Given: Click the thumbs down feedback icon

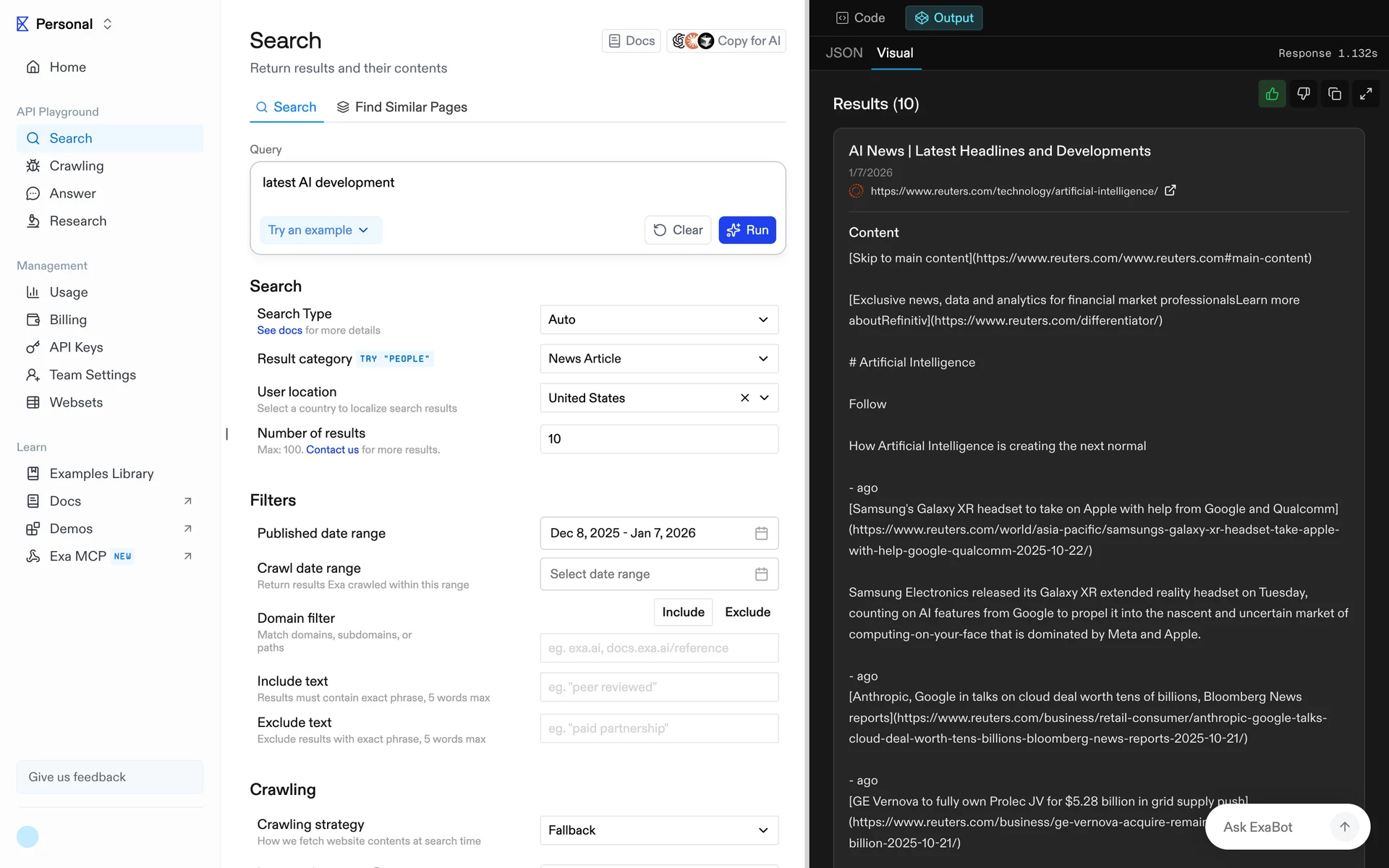Looking at the screenshot, I should coord(1303,94).
